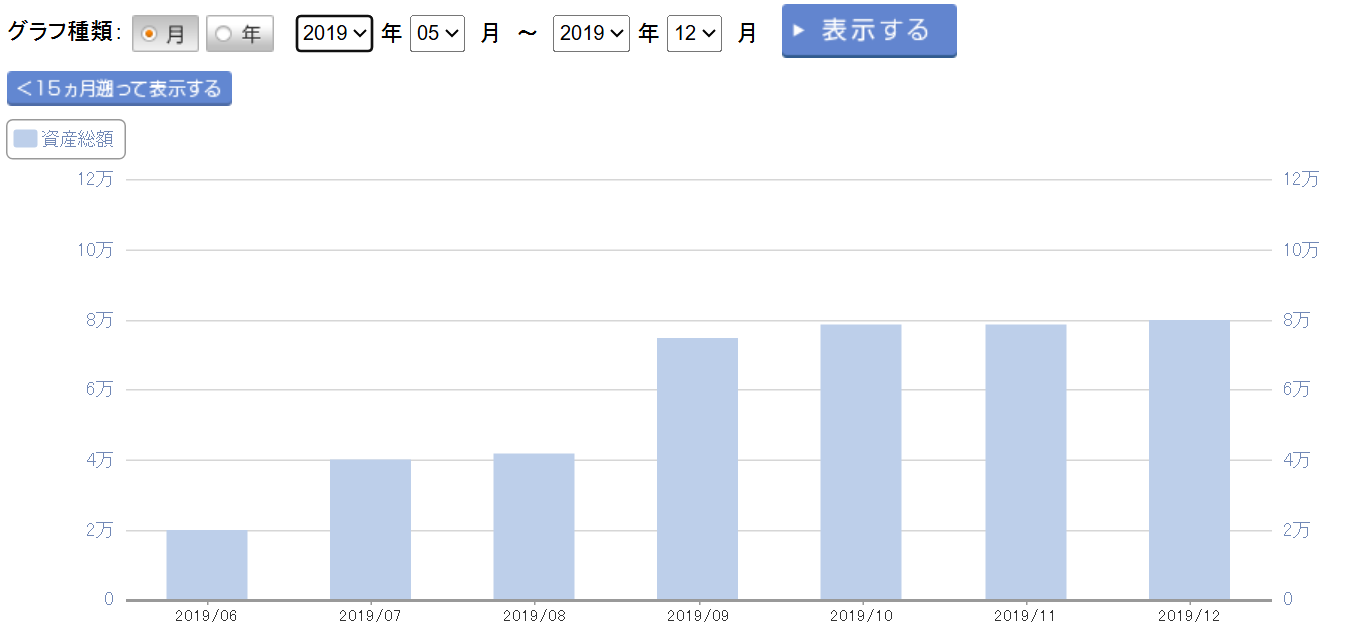Click the play arrow icon on 表示する
Viewport: 1350px width, 634px height.
click(x=799, y=31)
